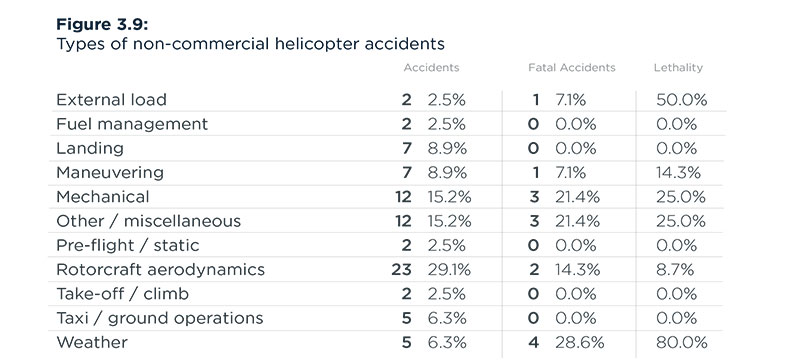Image resolution: width=800 pixels, height=362 pixels.
Task: Select the Landing row label
Action: pos(90,148)
